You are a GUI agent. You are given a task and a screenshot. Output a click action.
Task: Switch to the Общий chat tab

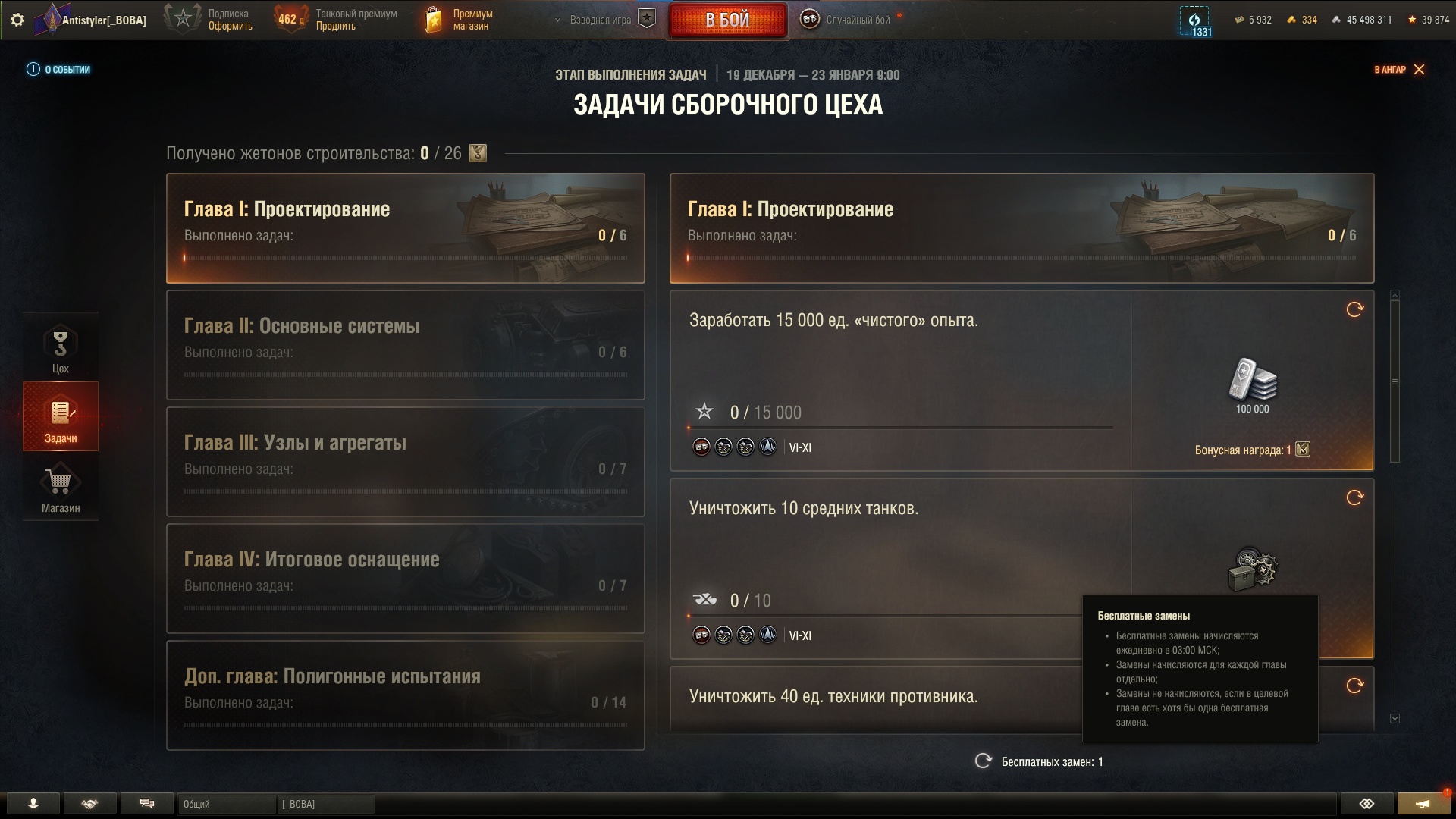(x=227, y=804)
